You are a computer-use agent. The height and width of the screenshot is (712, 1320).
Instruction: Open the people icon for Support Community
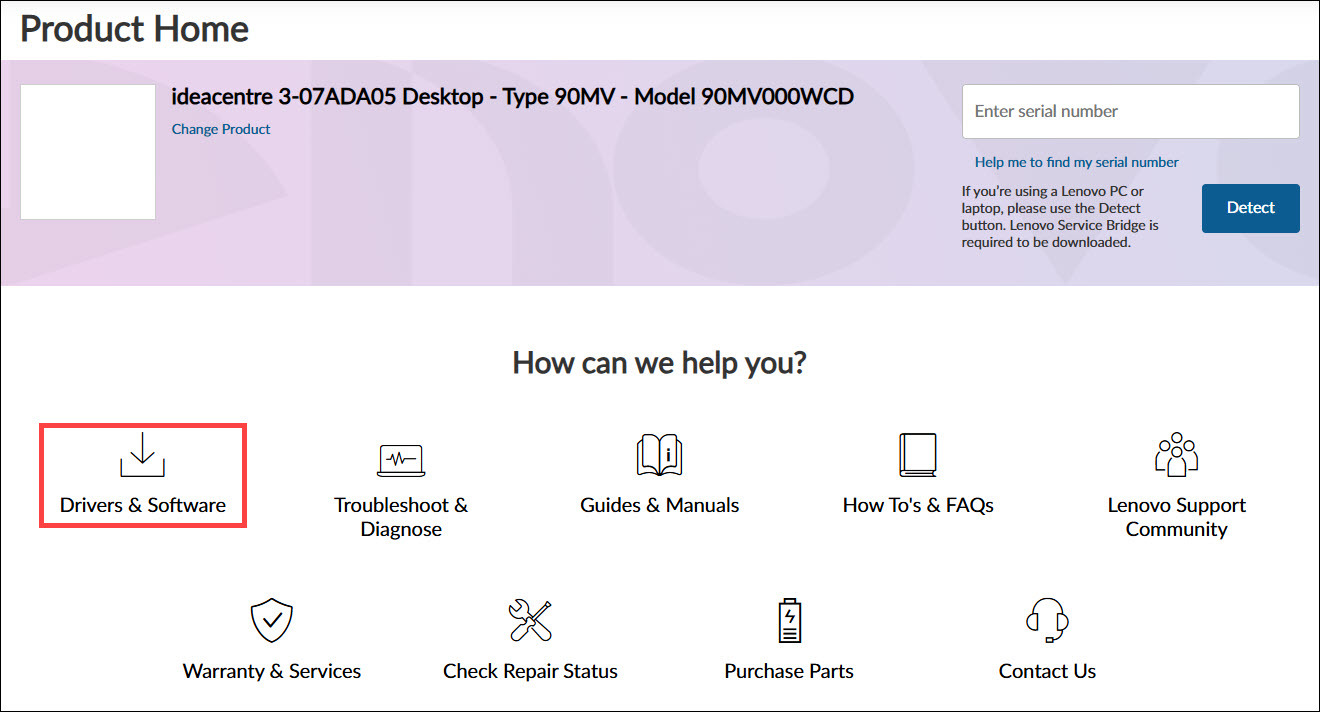pyautogui.click(x=1176, y=455)
